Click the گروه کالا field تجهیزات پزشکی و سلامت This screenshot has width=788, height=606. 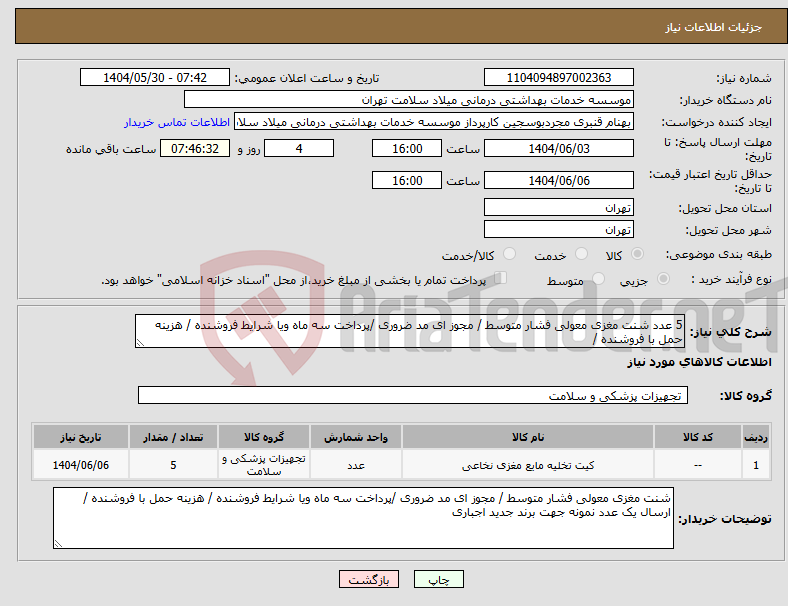point(413,395)
